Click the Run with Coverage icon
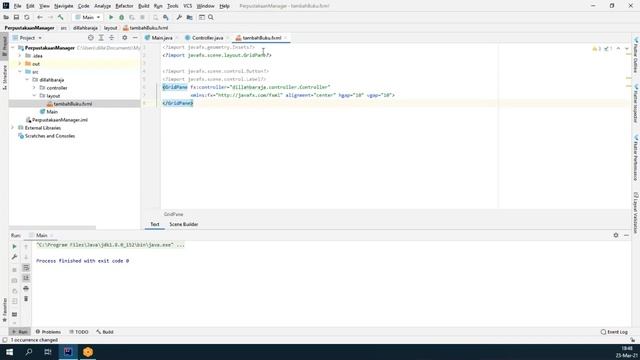 tap(132, 17)
